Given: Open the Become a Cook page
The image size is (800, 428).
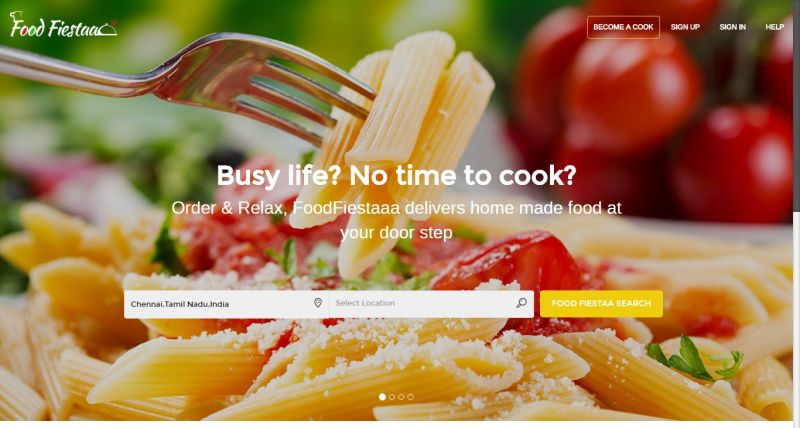Looking at the screenshot, I should pyautogui.click(x=623, y=27).
